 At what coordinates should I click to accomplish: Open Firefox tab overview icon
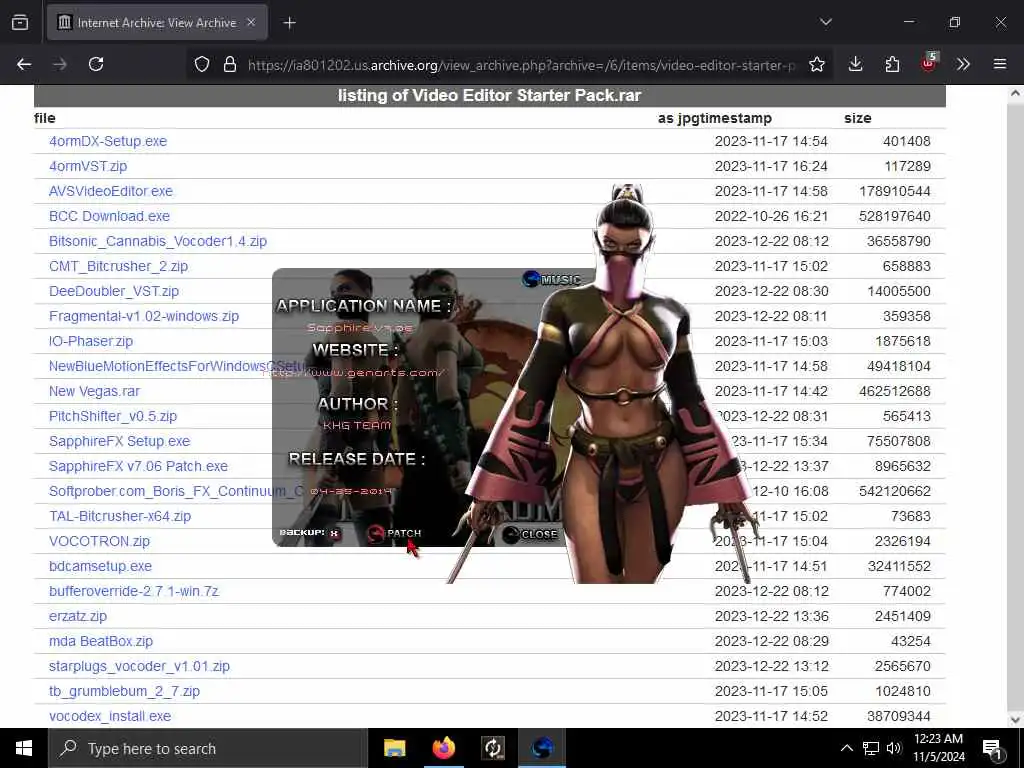[20, 22]
